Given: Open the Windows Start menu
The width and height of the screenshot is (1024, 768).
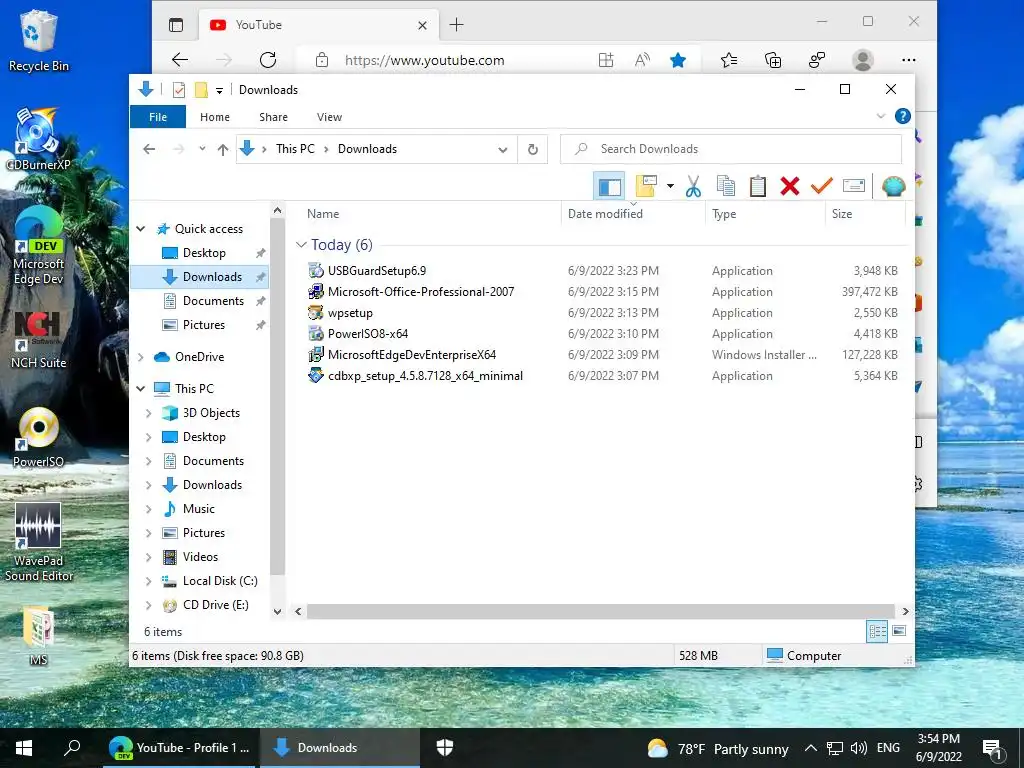Looking at the screenshot, I should tap(24, 748).
